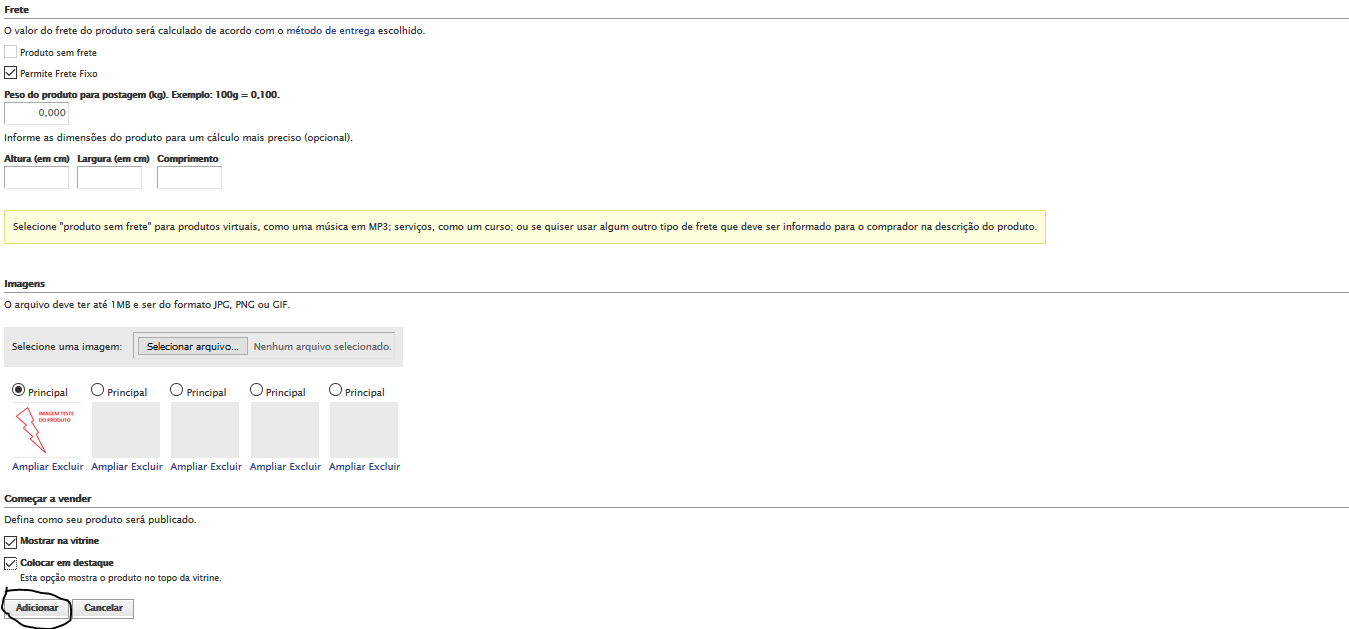Viewport: 1349px width, 629px height.
Task: Enable the "Produto sem frete" checkbox
Action: [x=11, y=52]
